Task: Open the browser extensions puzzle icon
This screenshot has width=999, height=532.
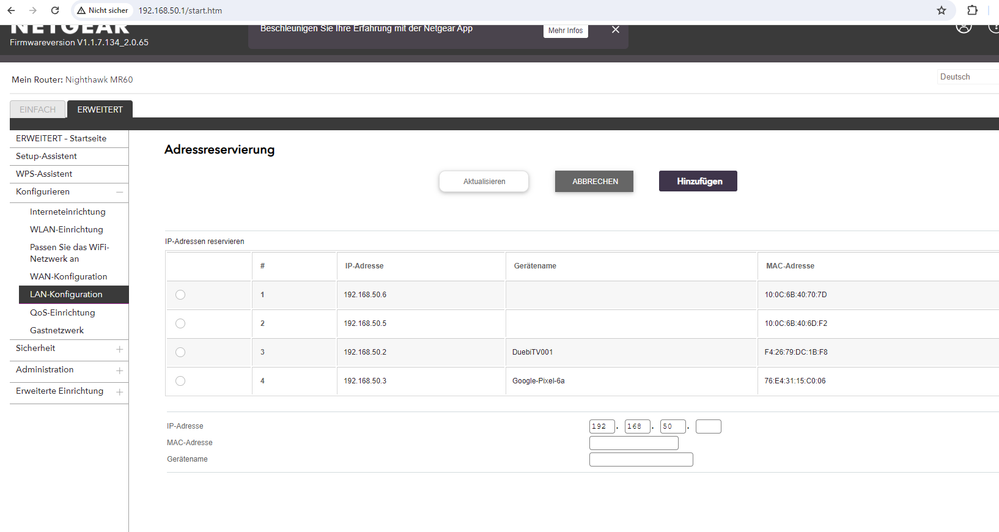Action: 972,10
